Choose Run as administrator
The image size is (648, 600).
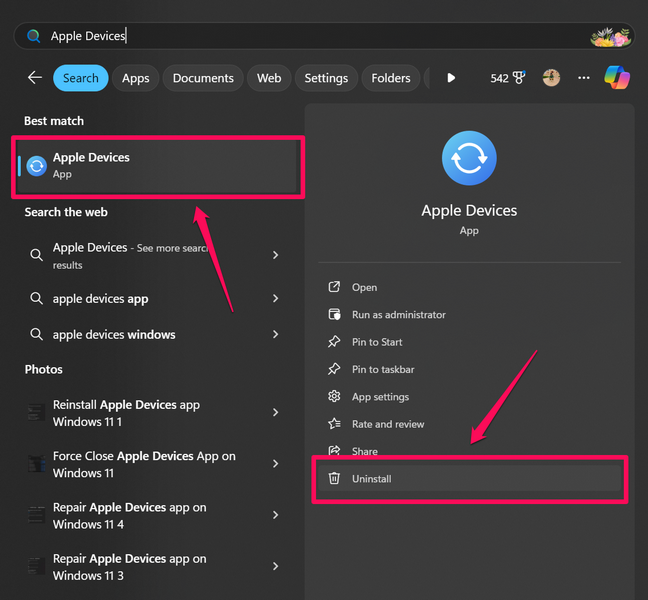pos(398,315)
